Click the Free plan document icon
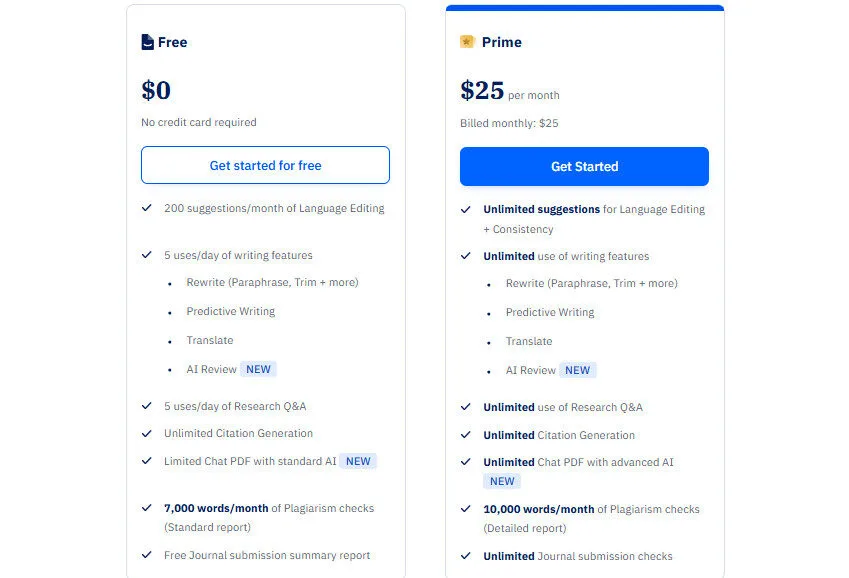 click(x=148, y=42)
